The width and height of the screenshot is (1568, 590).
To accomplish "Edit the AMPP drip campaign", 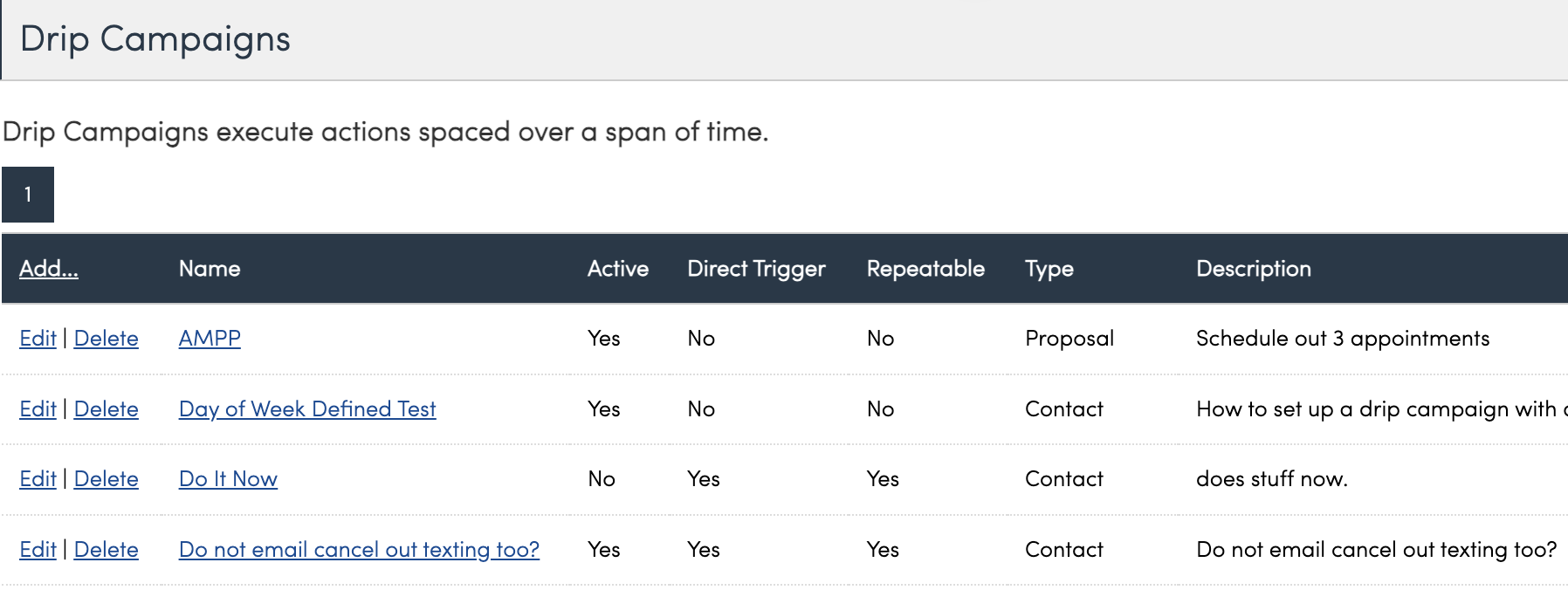I will click(38, 339).
